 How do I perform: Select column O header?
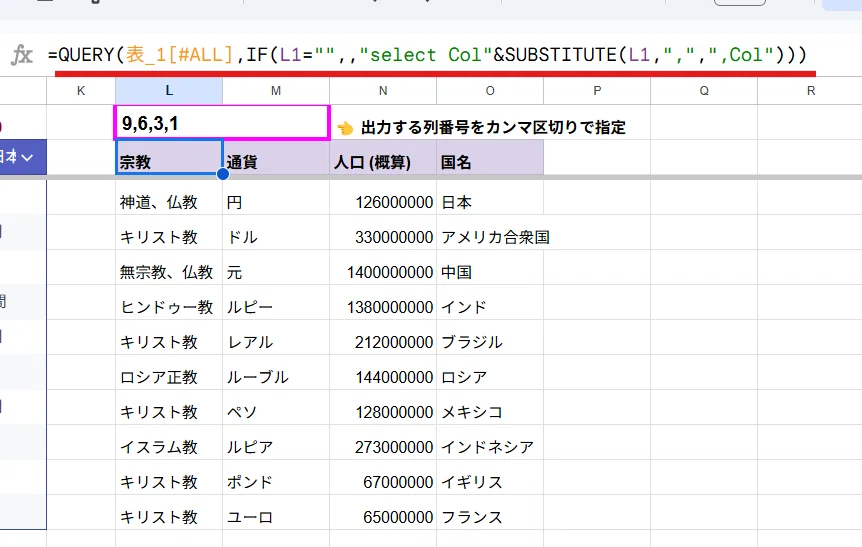click(x=490, y=91)
